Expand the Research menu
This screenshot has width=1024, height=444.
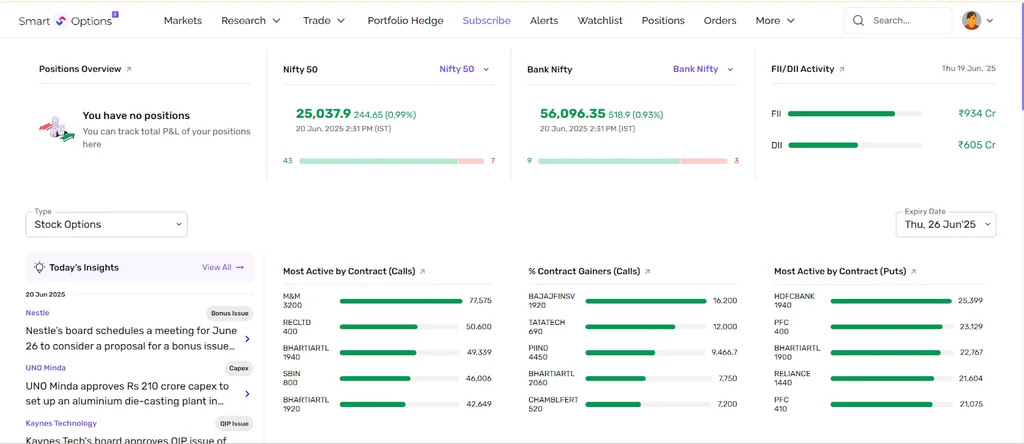point(251,20)
